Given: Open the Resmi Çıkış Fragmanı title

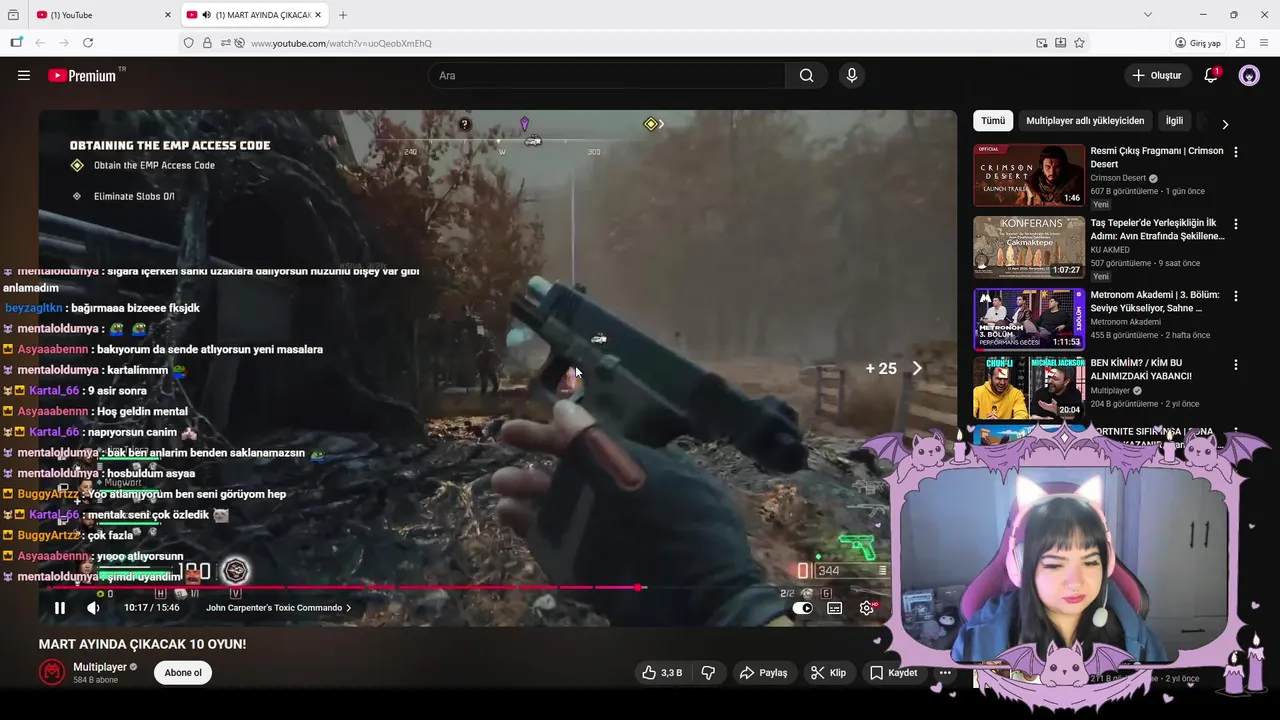Looking at the screenshot, I should [1157, 157].
